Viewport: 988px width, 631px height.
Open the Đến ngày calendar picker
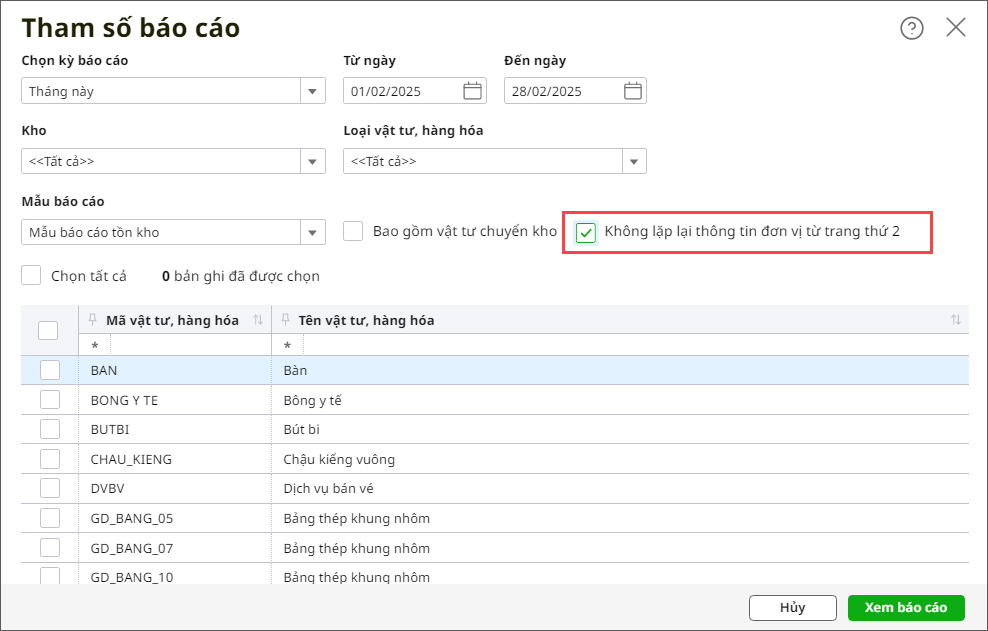[x=633, y=91]
